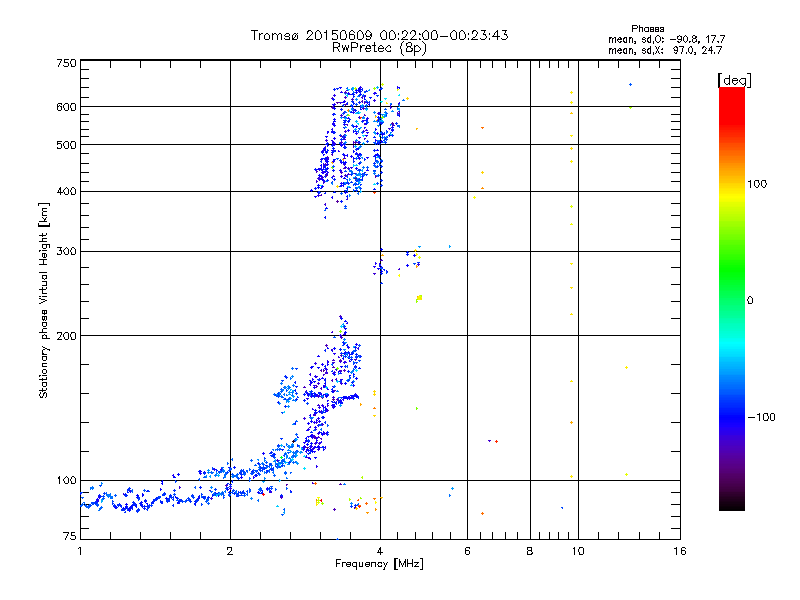Click the y-axis tick label '75'
Screen dimensions: 800x600
click(x=70, y=536)
